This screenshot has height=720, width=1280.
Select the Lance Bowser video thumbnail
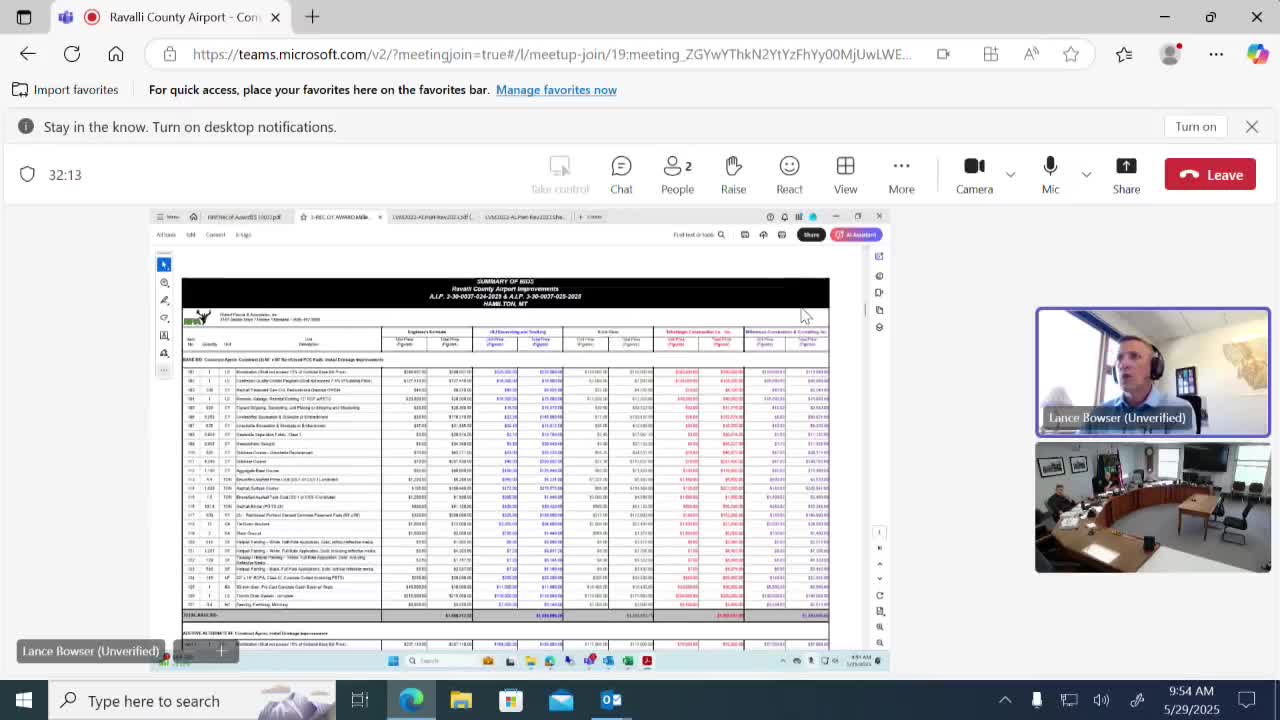tap(1152, 372)
